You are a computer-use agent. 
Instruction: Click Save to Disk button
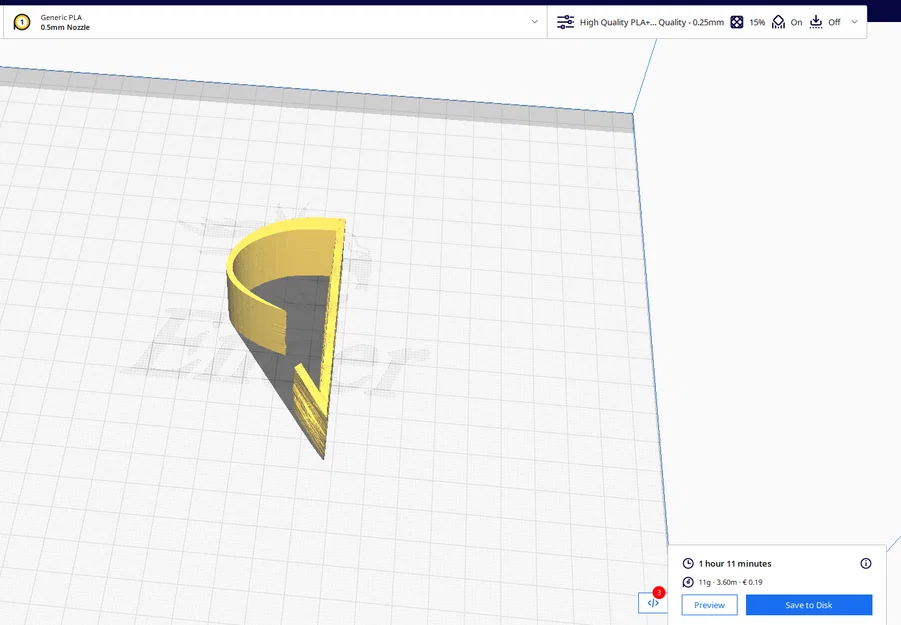[x=809, y=605]
